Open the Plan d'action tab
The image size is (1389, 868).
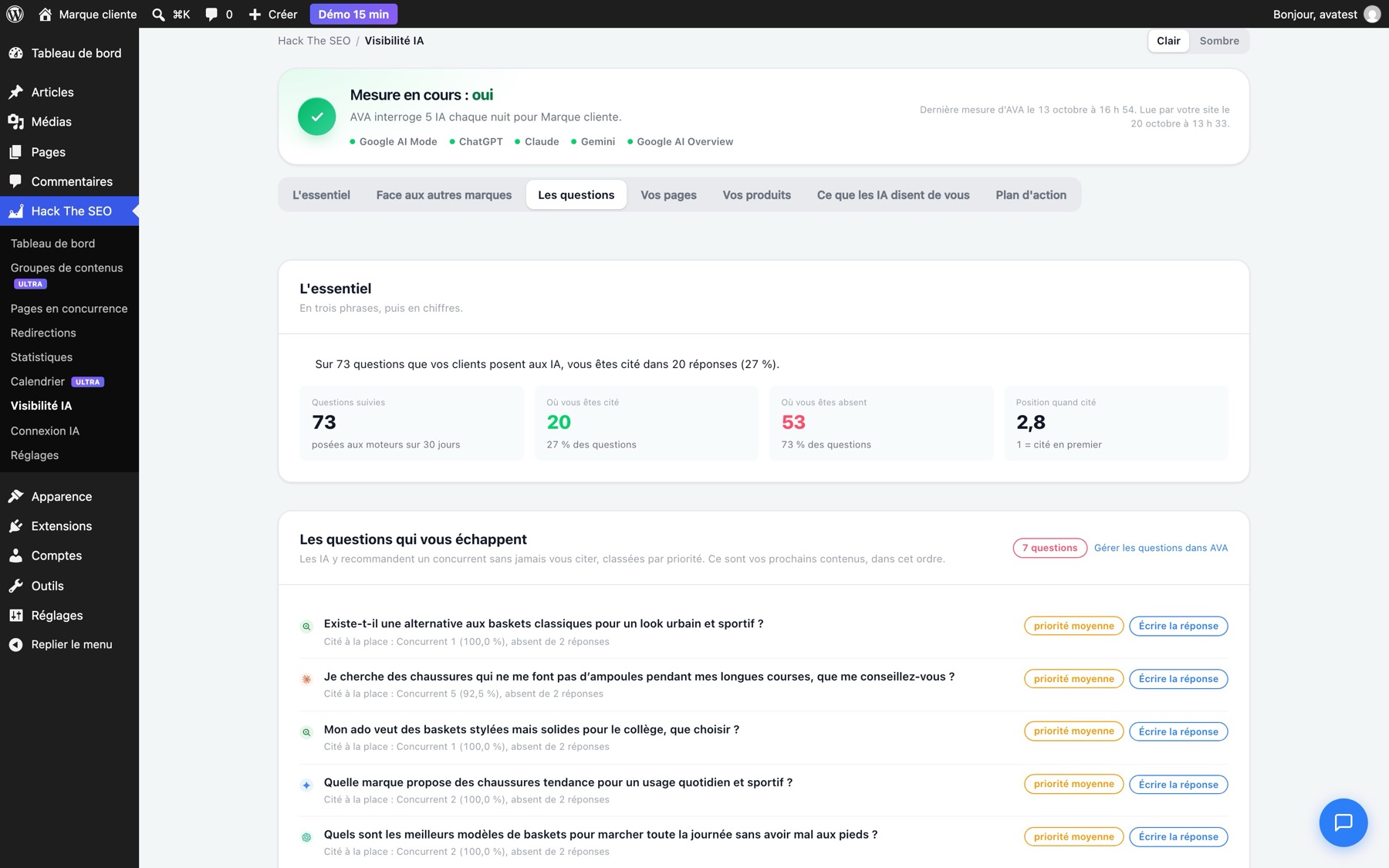coord(1031,195)
